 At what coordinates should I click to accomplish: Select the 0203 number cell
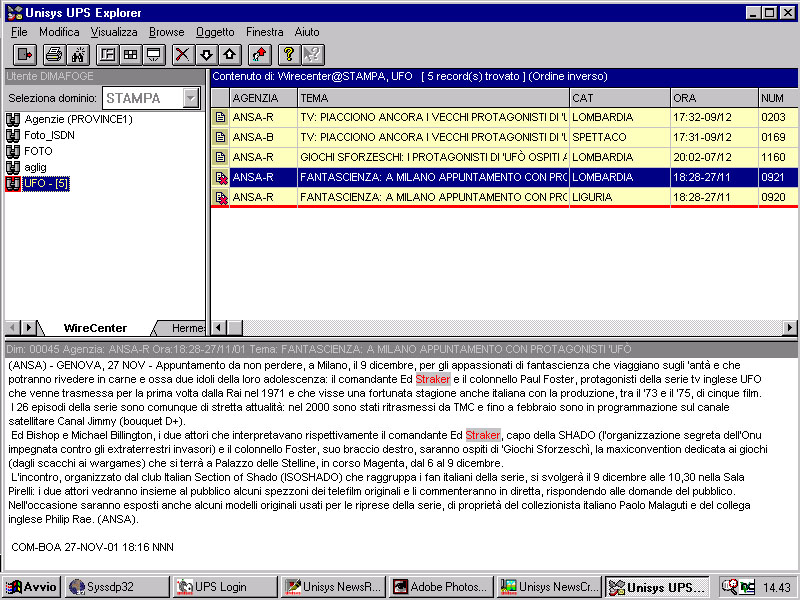[778, 117]
